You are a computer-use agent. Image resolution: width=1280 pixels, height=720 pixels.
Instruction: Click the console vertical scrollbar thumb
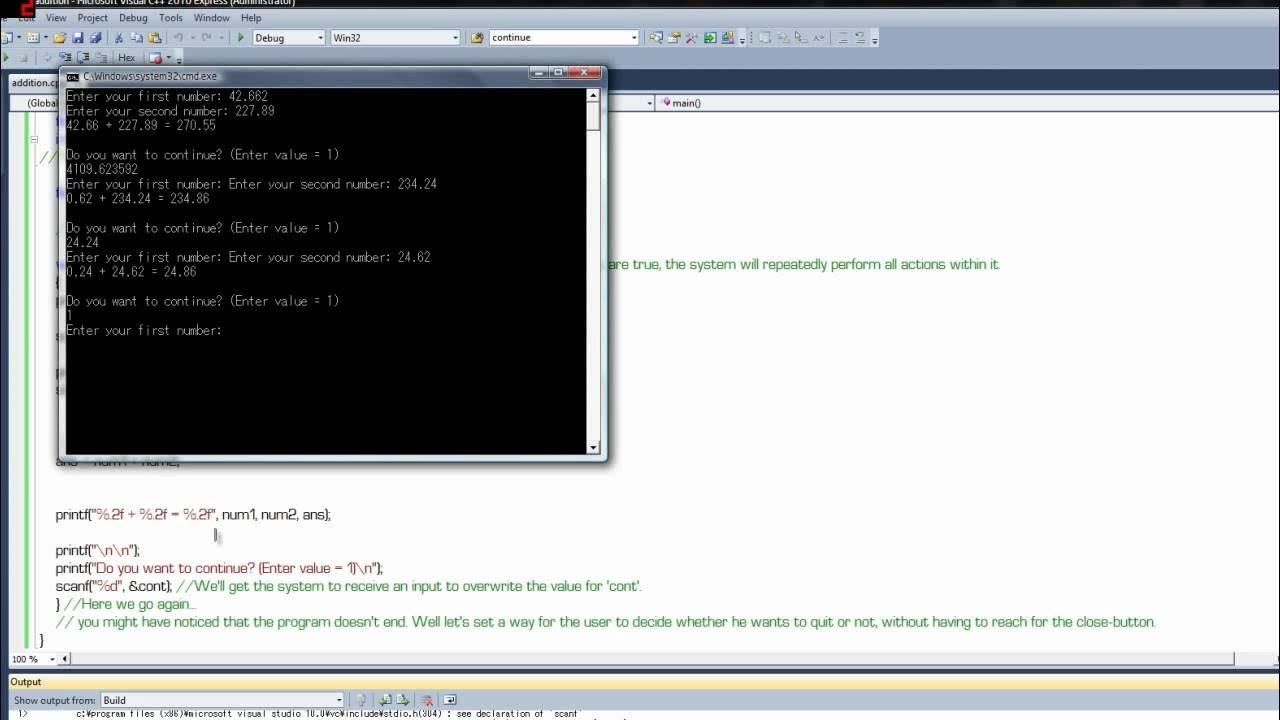point(593,116)
